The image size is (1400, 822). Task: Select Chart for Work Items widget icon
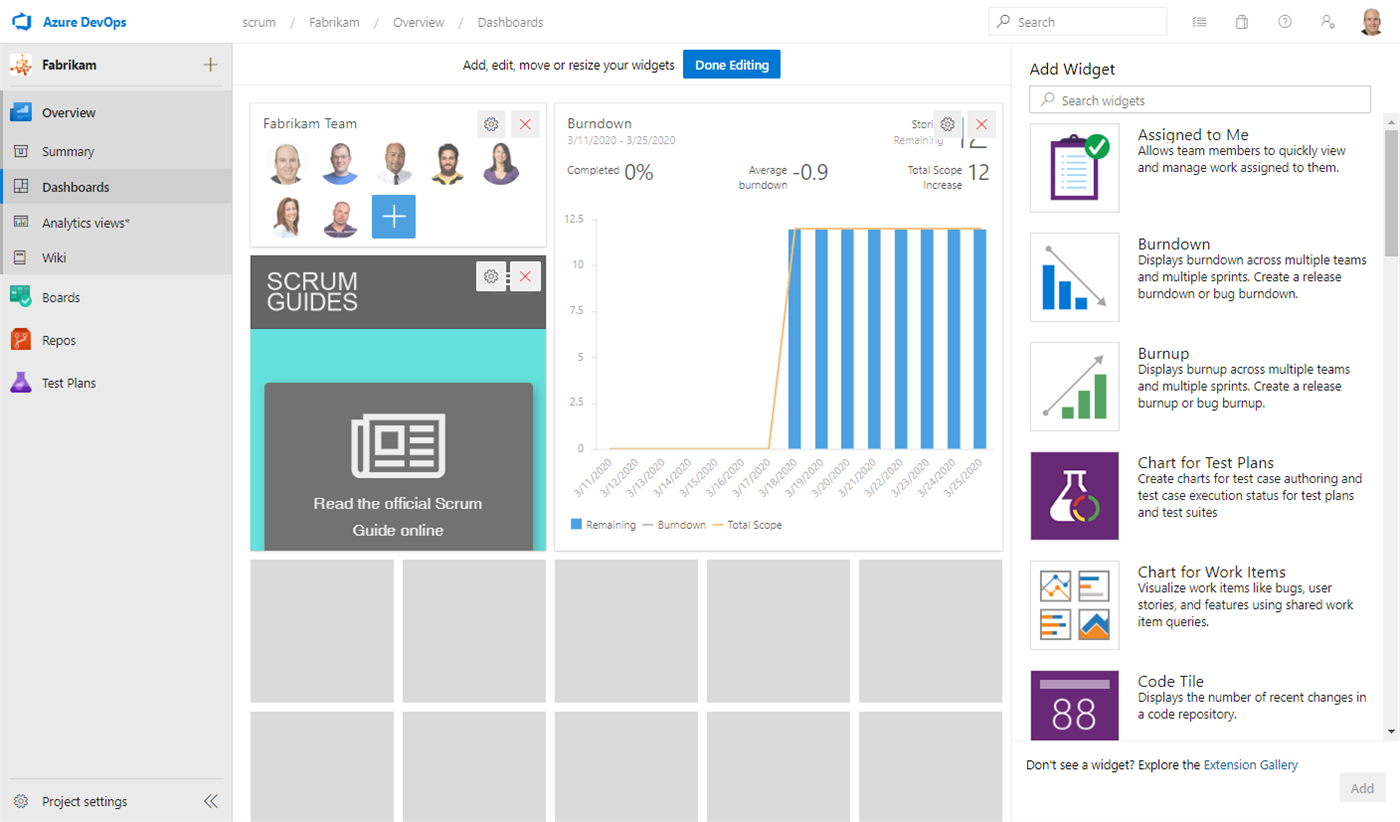pyautogui.click(x=1075, y=605)
